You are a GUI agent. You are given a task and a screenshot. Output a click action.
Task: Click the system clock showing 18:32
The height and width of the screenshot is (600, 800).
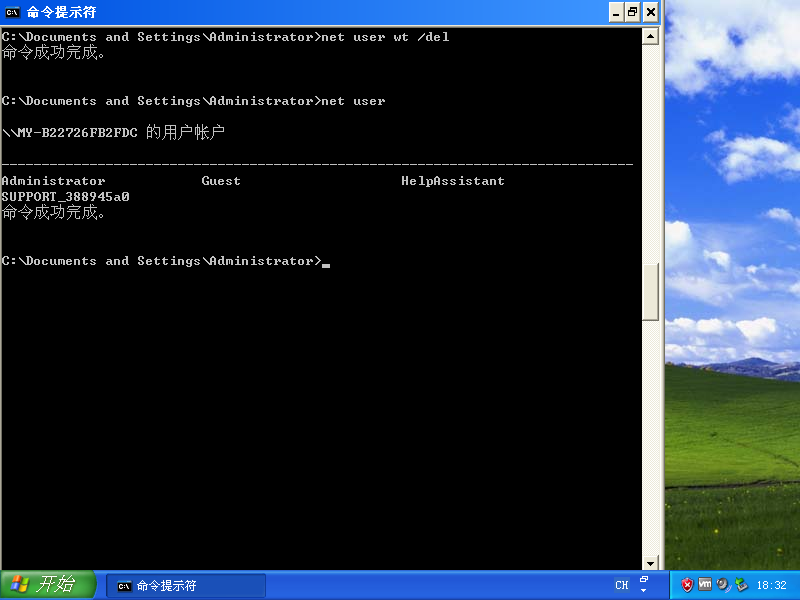(x=771, y=585)
